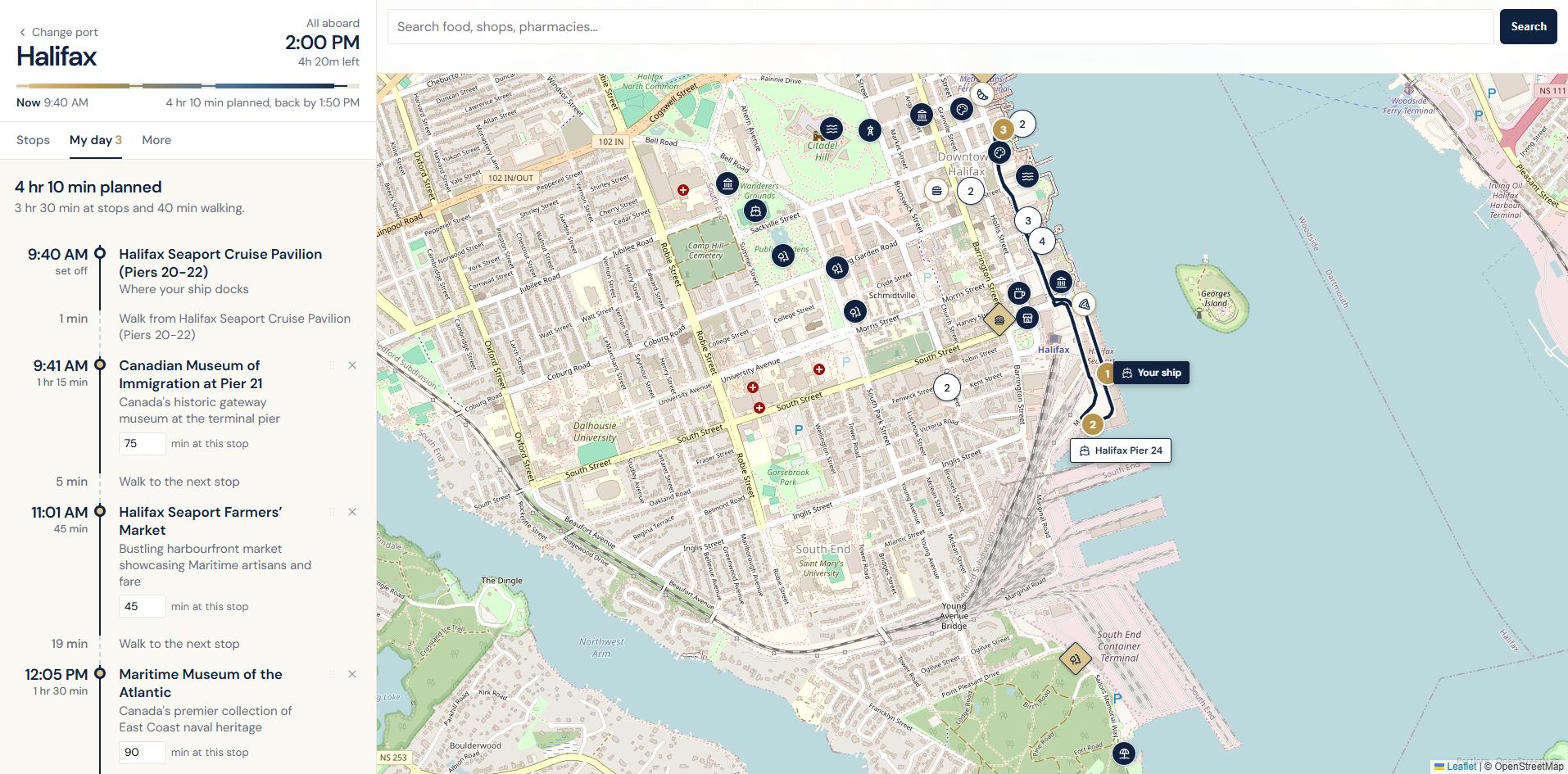Switch to the Stops tab

tap(33, 140)
